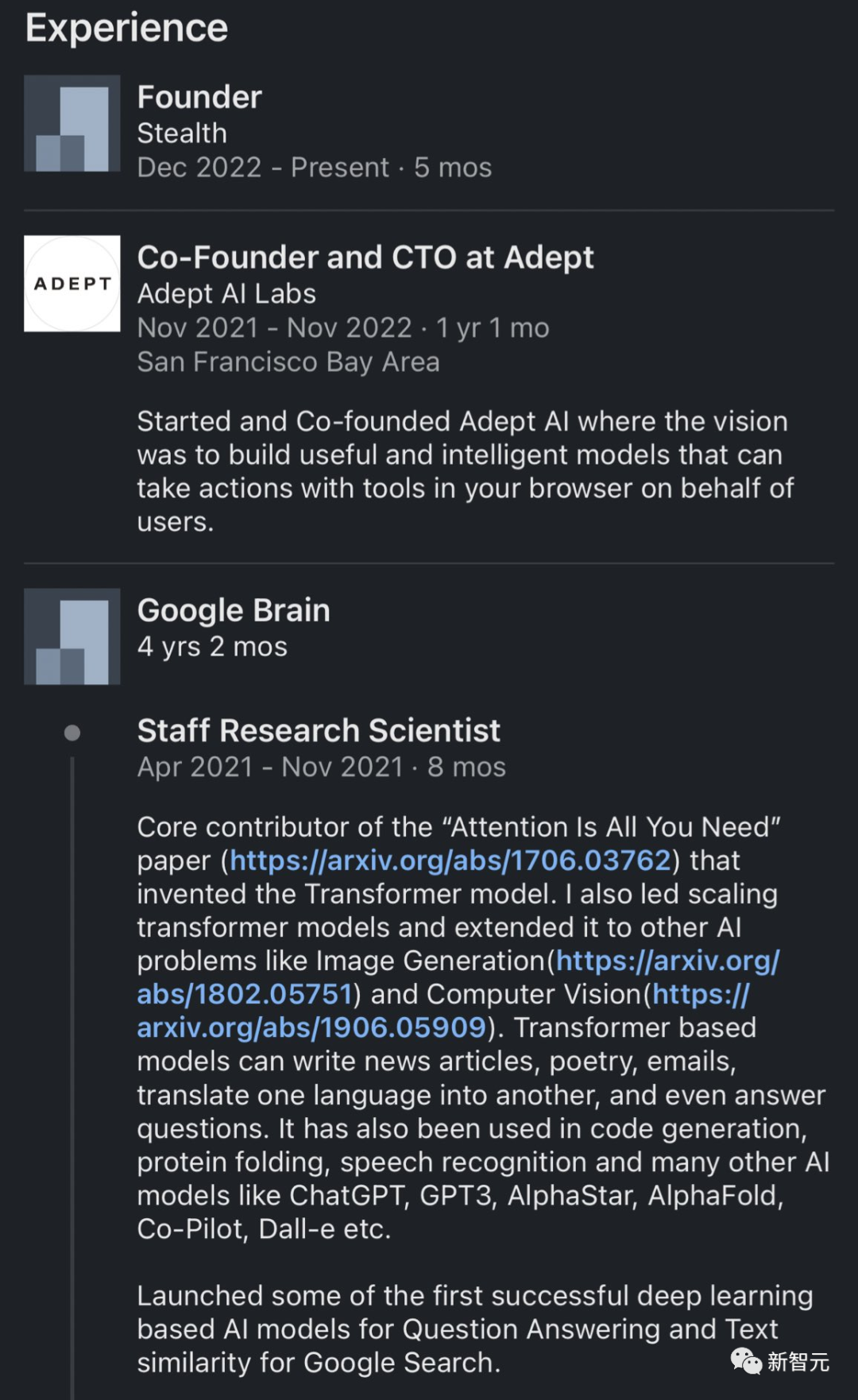Open the Computer Vision arxiv 1906.05909 link
The height and width of the screenshot is (1400, 858).
pyautogui.click(x=443, y=1011)
